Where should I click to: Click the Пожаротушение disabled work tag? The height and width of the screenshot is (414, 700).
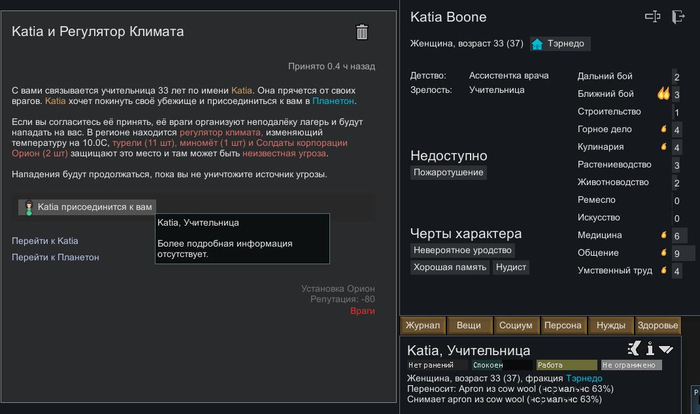449,173
